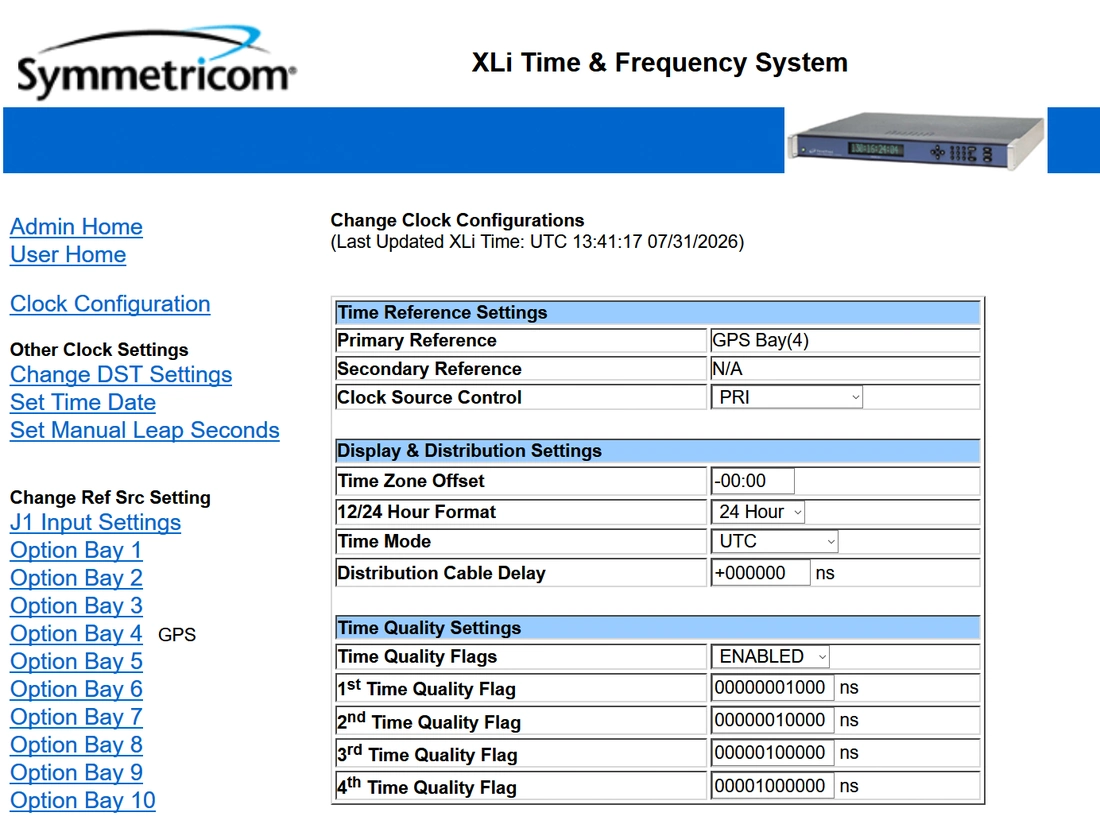The height and width of the screenshot is (824, 1100).
Task: Expand the Clock Source Control dropdown
Action: [x=788, y=398]
